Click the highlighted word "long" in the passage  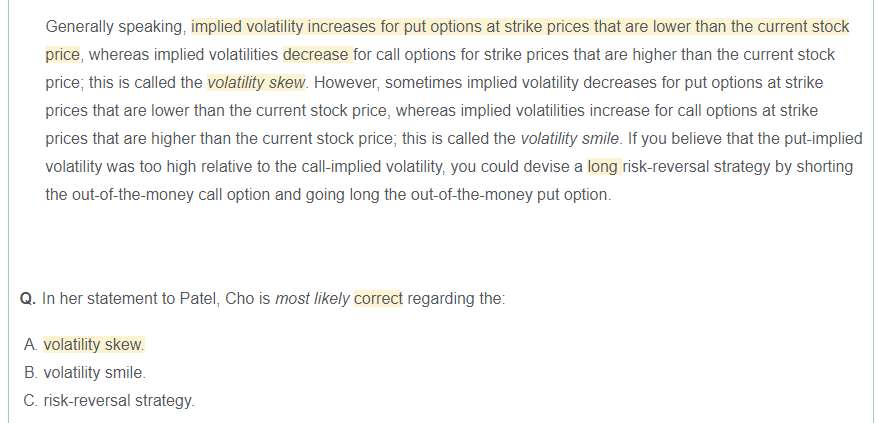click(602, 166)
